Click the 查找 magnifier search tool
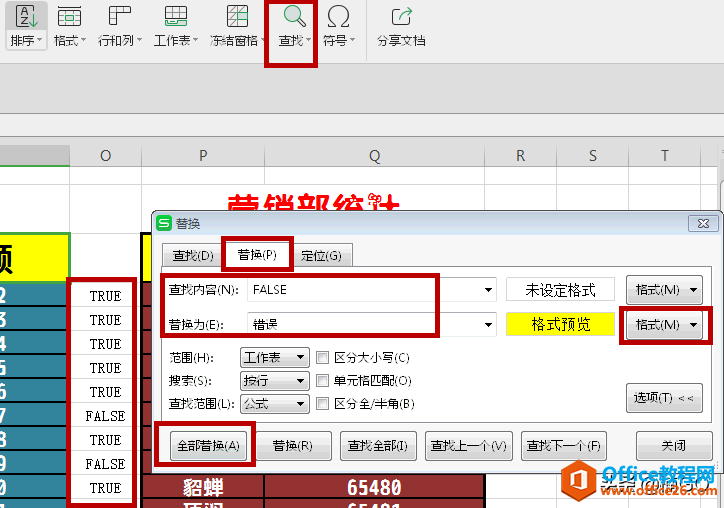This screenshot has height=508, width=724. (x=294, y=26)
